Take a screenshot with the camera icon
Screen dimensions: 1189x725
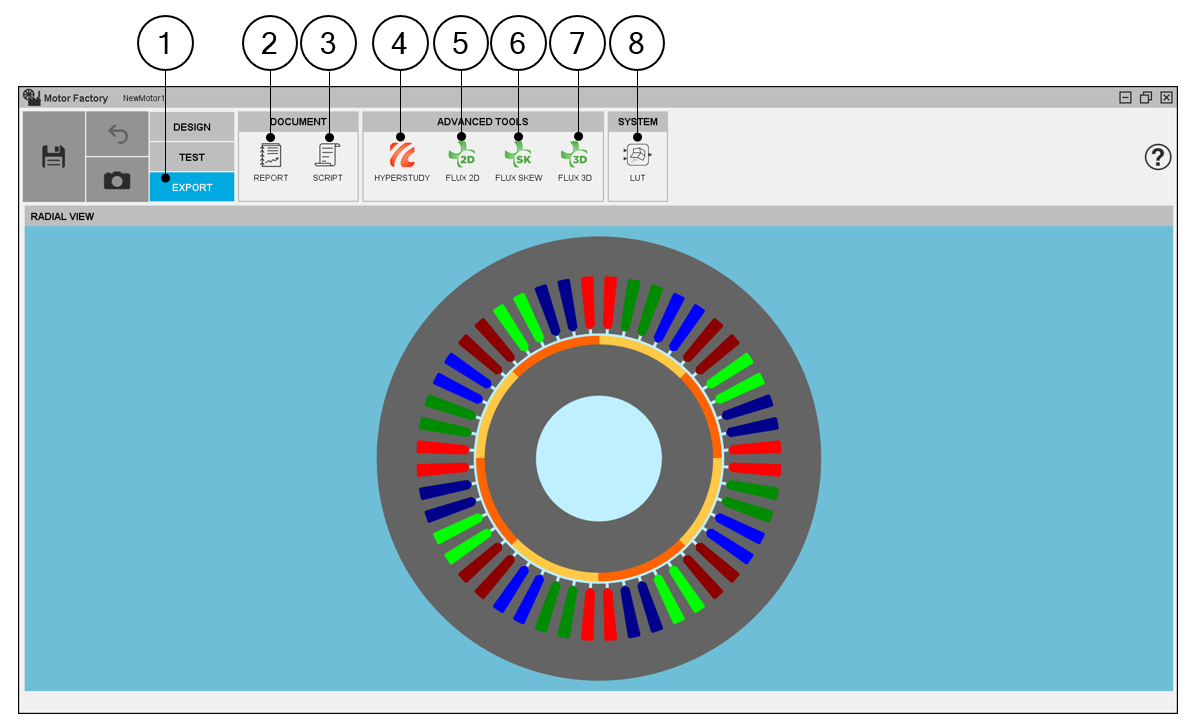117,180
